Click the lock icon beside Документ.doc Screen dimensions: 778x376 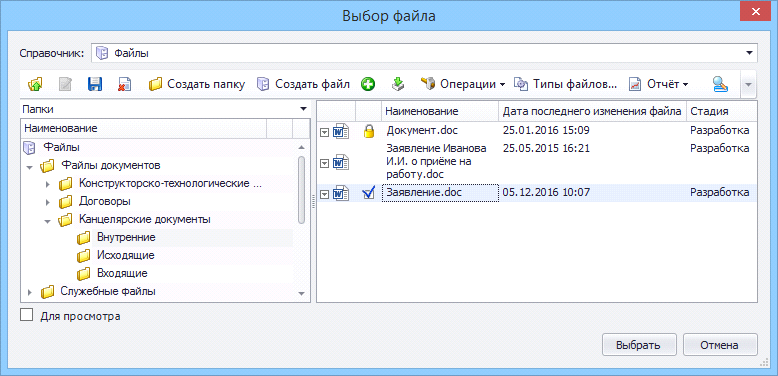(x=368, y=131)
